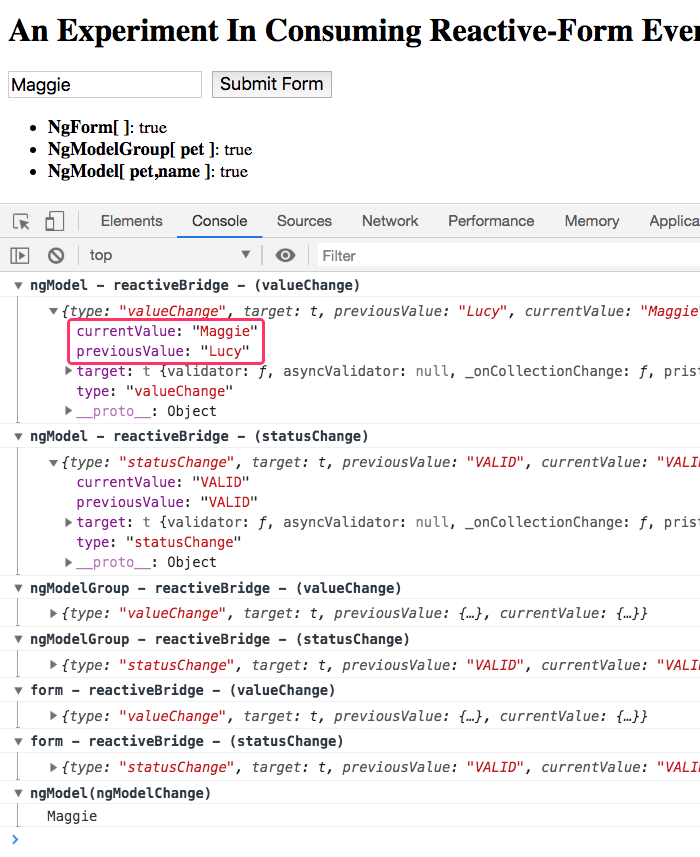Toggle the live expression eye icon
This screenshot has height=857, width=700.
tap(285, 255)
